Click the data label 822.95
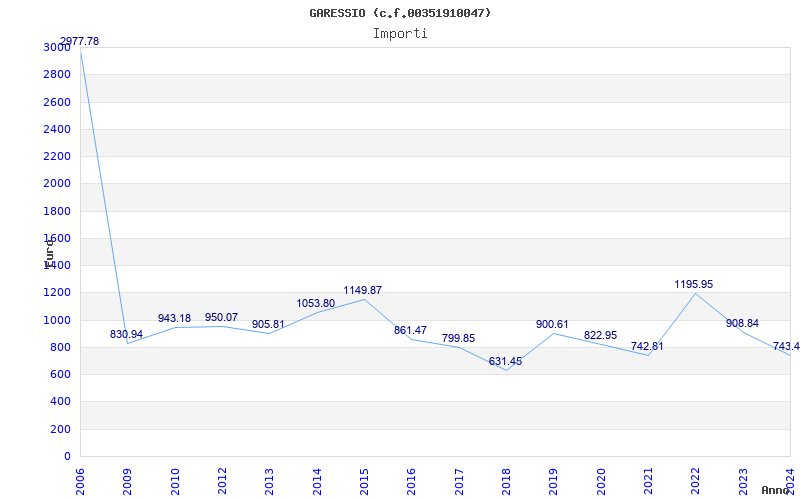The width and height of the screenshot is (800, 500). click(x=601, y=336)
